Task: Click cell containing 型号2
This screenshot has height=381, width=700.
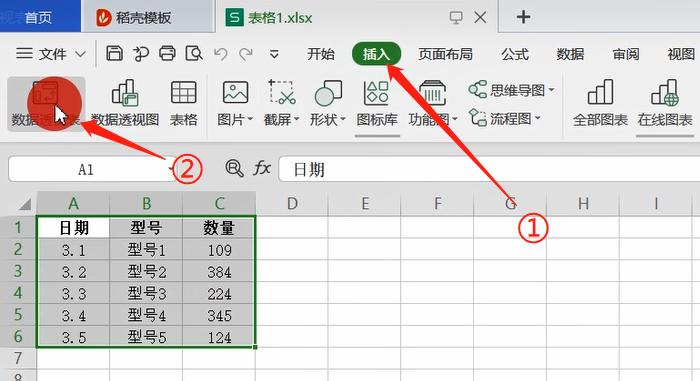Action: pos(146,272)
